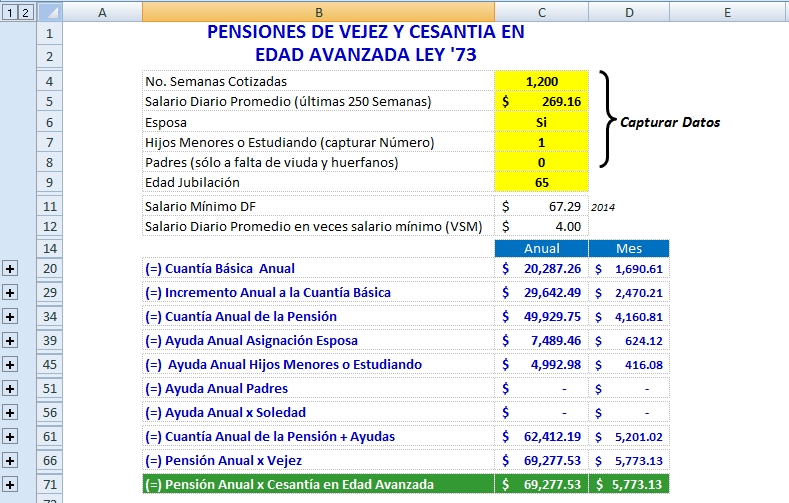Click the 4,160.81 monthly value
This screenshot has height=503, width=789.
tap(629, 317)
